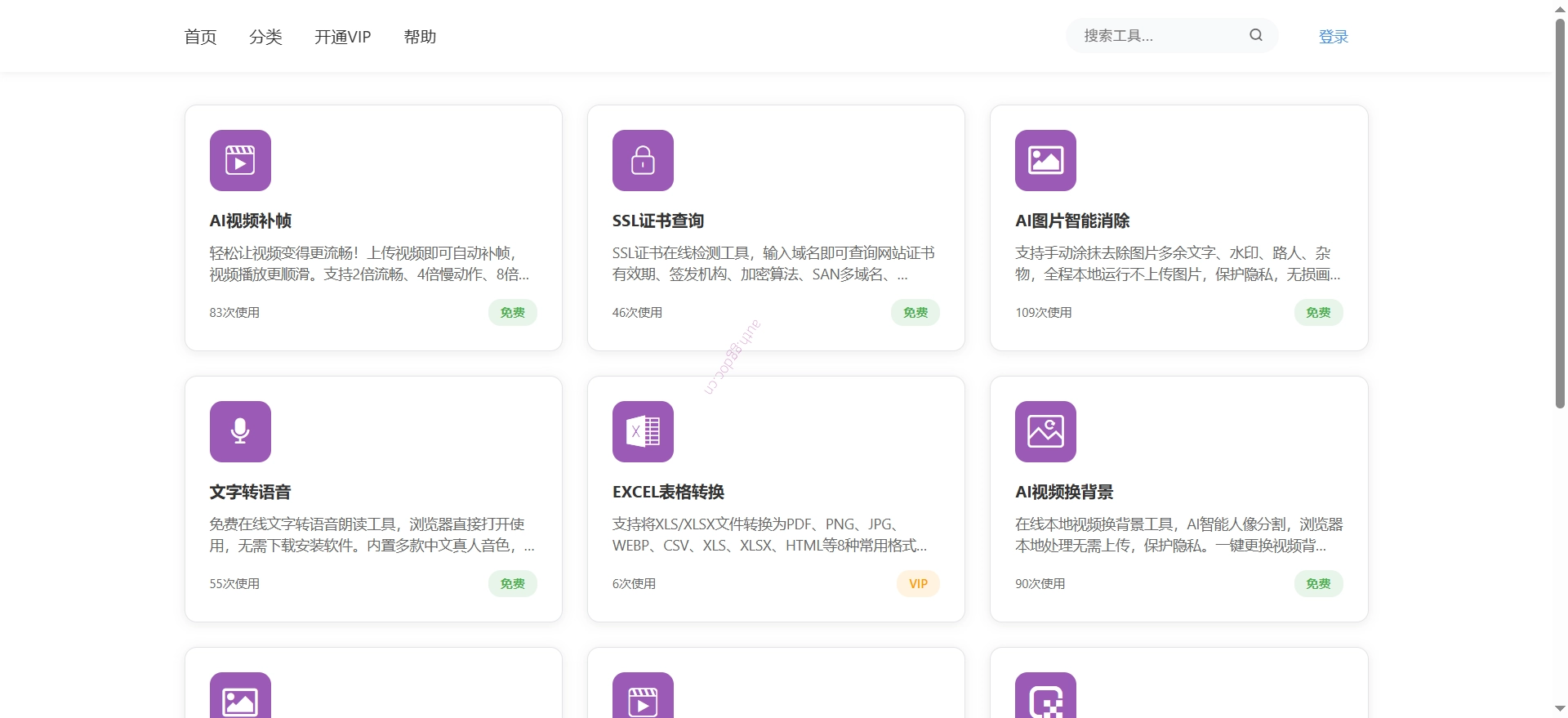Click the 免费 badge on the AI视频换背景 card
This screenshot has width=1568, height=718.
(1319, 584)
